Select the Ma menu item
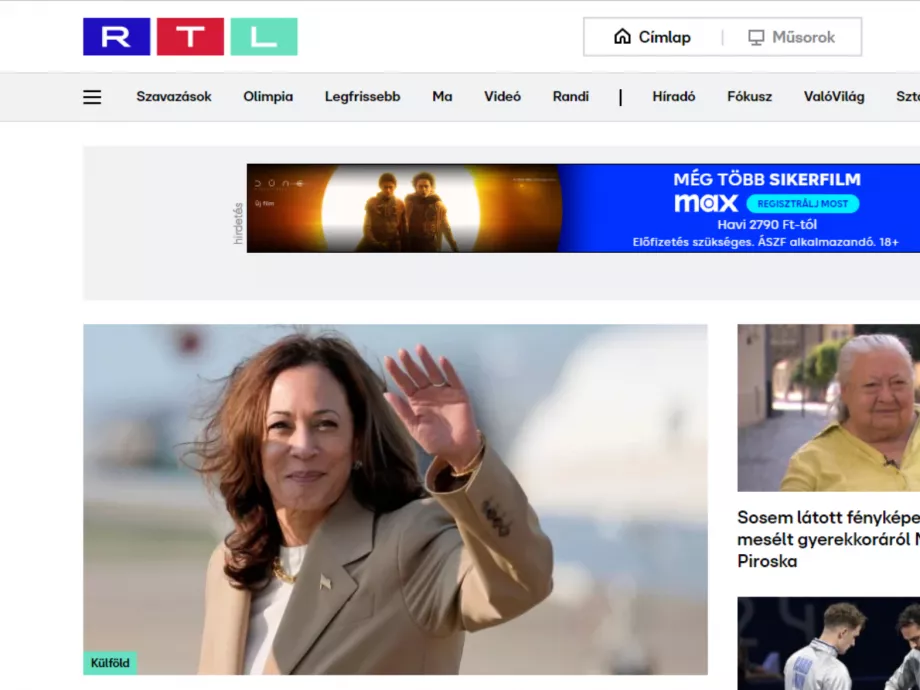The width and height of the screenshot is (920, 690). pos(442,97)
